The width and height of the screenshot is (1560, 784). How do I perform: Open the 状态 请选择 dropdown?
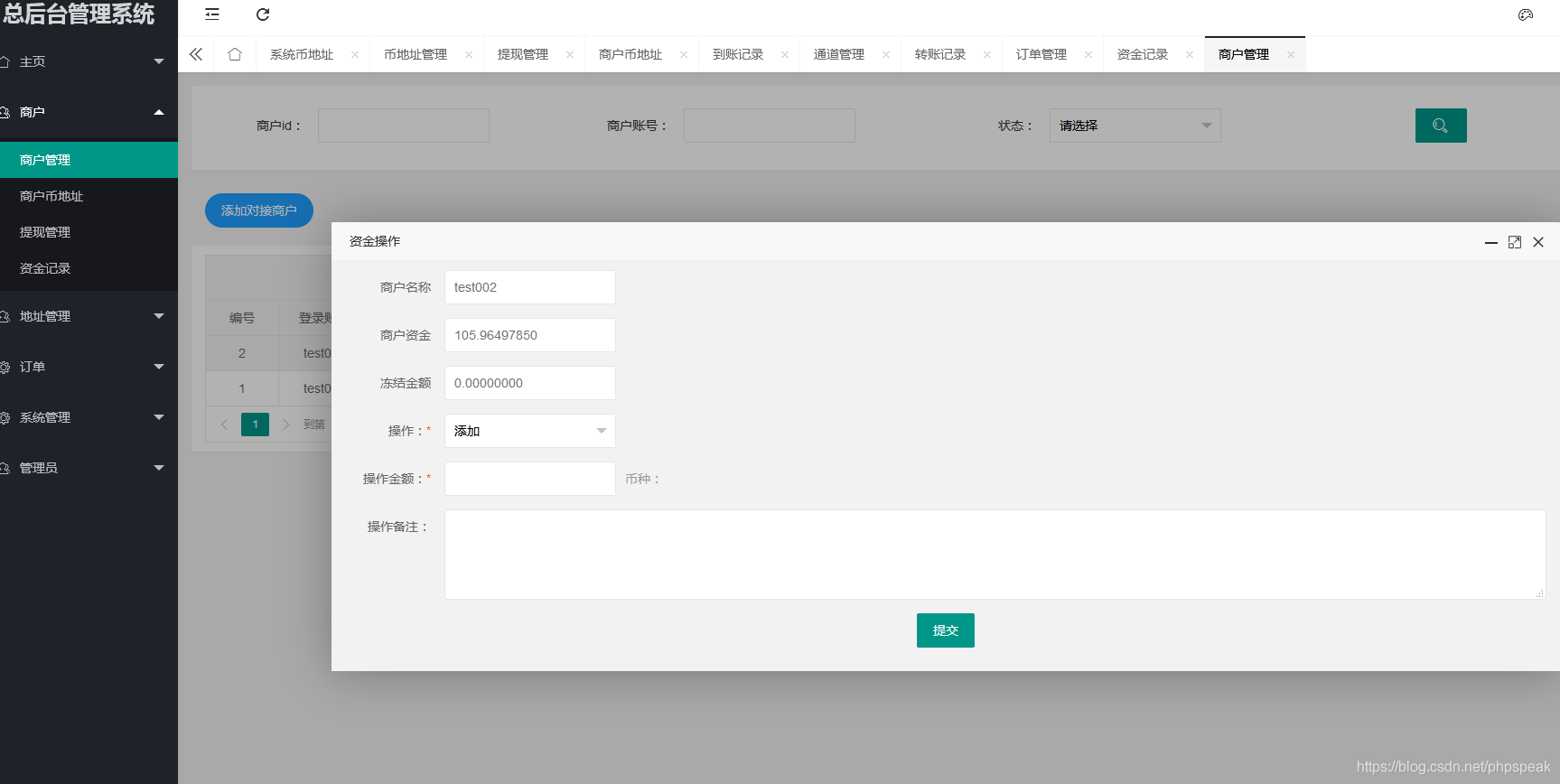(x=1135, y=126)
